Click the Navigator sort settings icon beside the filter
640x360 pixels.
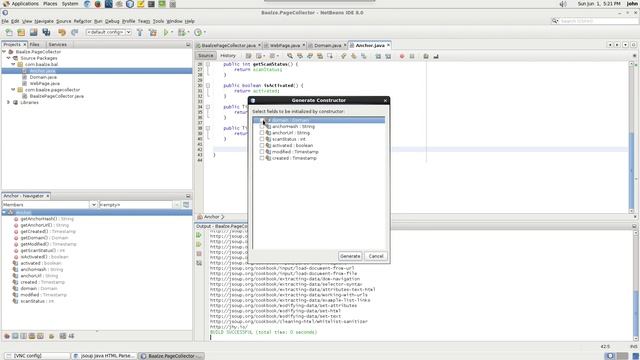tap(186, 204)
